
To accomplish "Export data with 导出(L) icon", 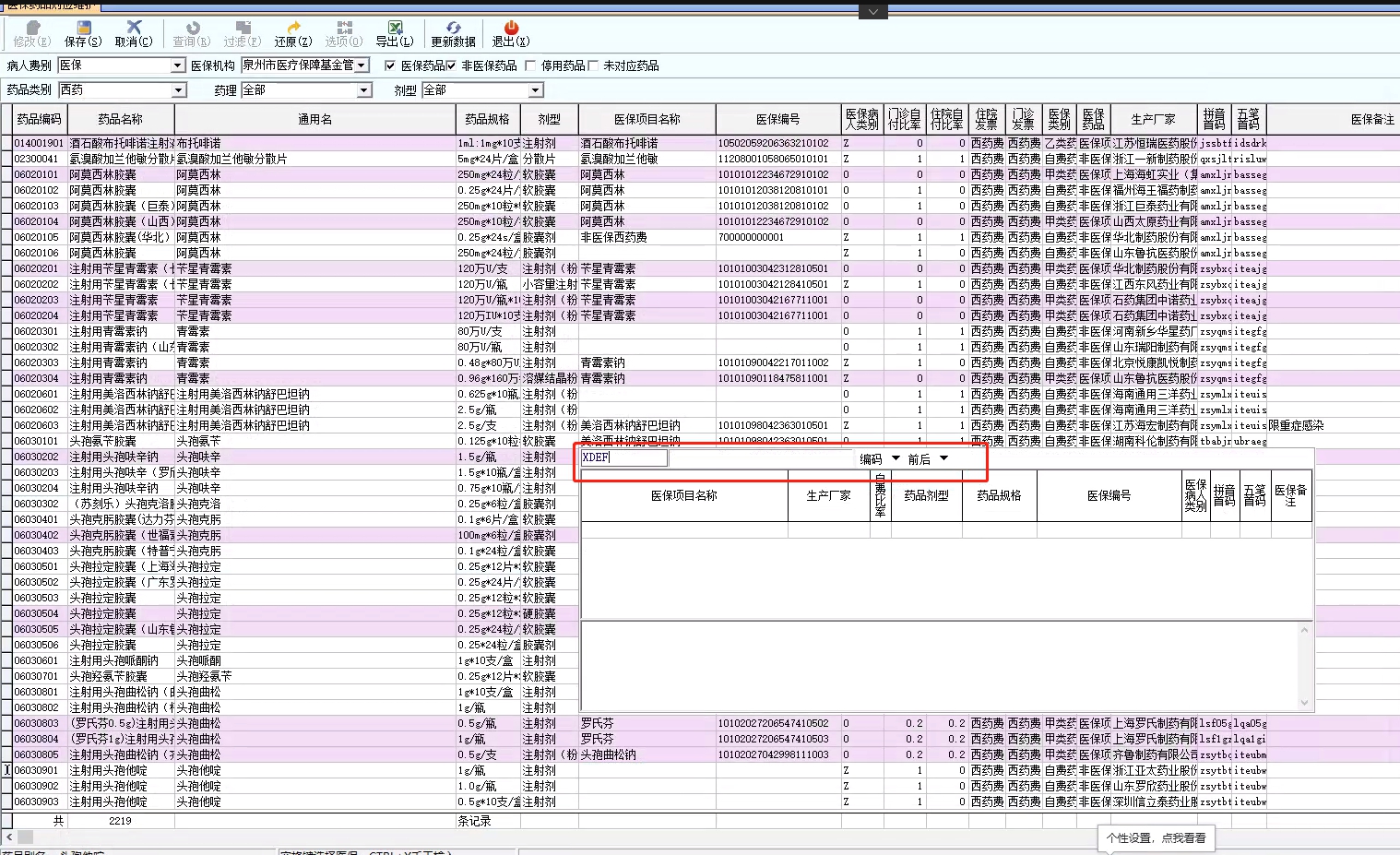I will pyautogui.click(x=394, y=34).
